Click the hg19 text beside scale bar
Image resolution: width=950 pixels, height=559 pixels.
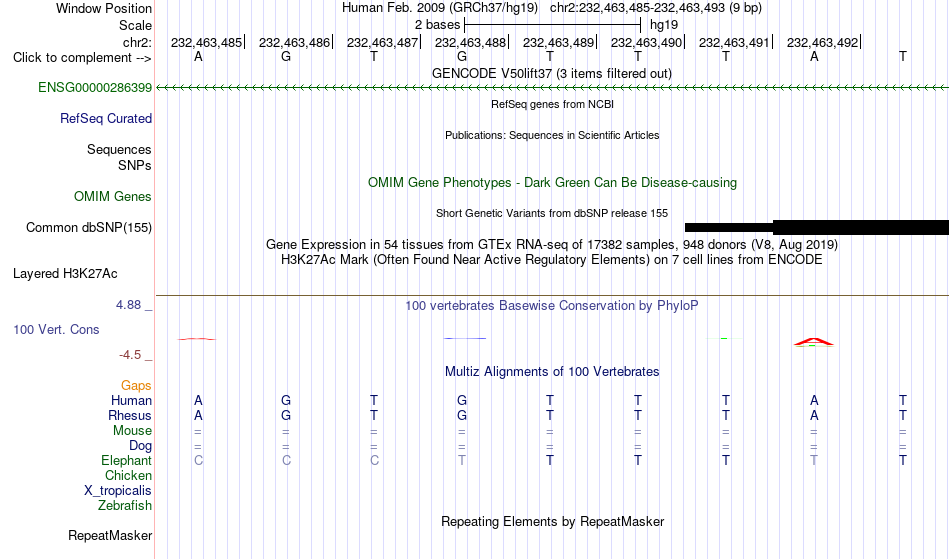(664, 25)
